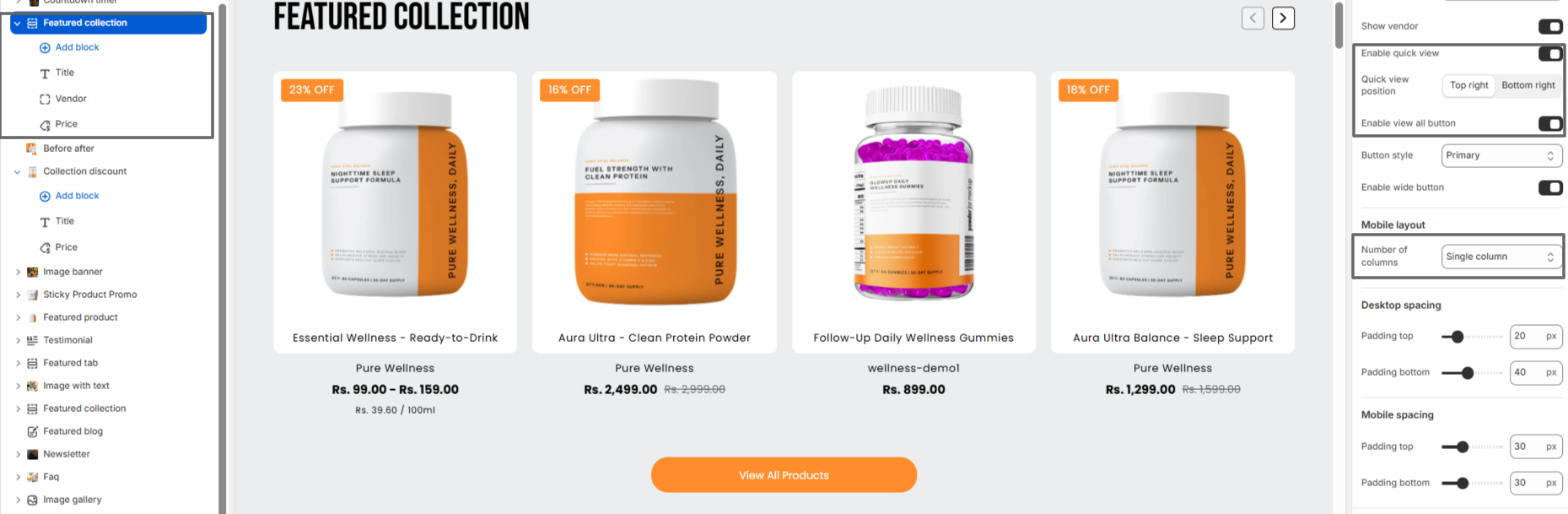The height and width of the screenshot is (514, 1568).
Task: Open the Number of columns dropdown
Action: pyautogui.click(x=1501, y=257)
